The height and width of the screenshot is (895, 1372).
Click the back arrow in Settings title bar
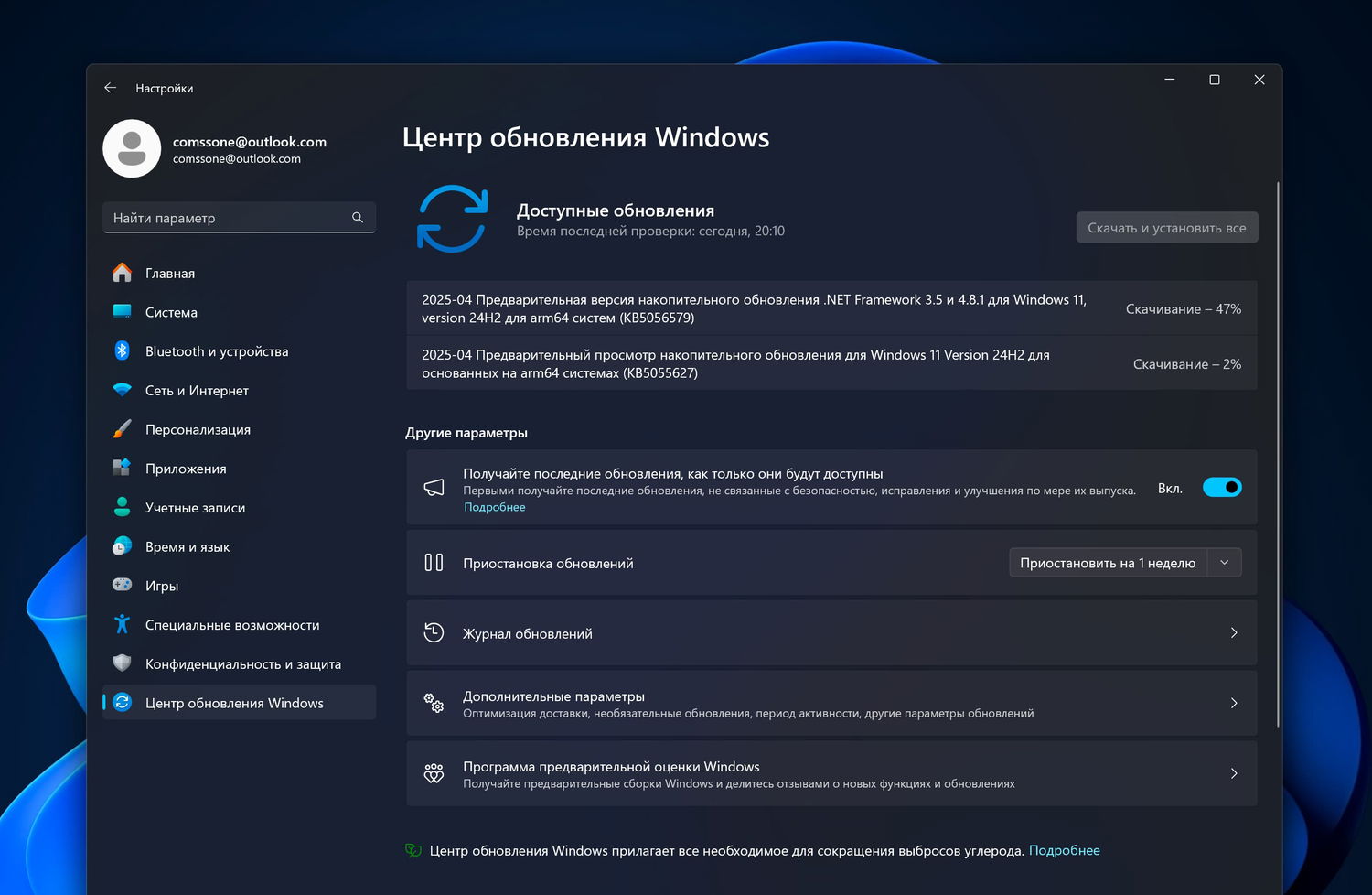[110, 88]
